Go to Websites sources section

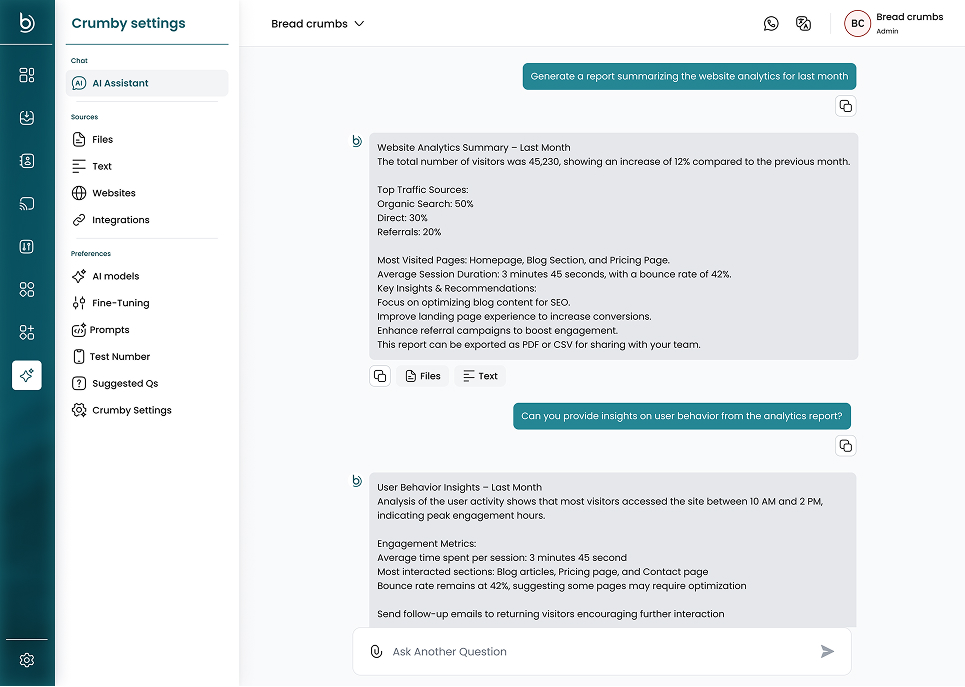click(113, 193)
